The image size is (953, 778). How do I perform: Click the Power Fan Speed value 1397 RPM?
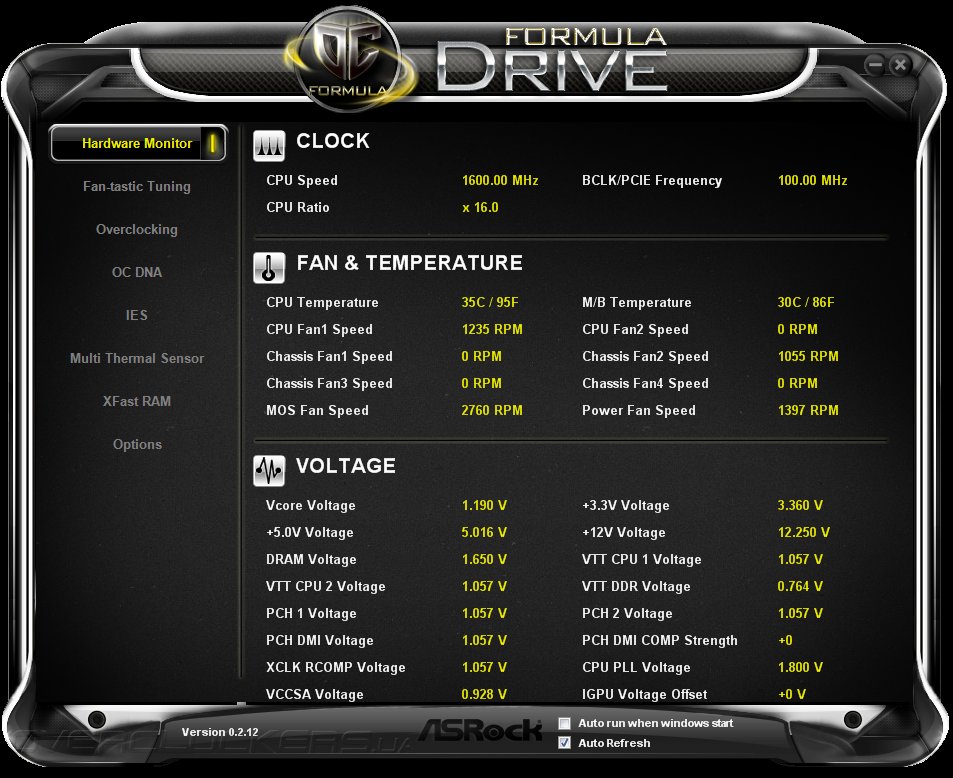point(808,411)
